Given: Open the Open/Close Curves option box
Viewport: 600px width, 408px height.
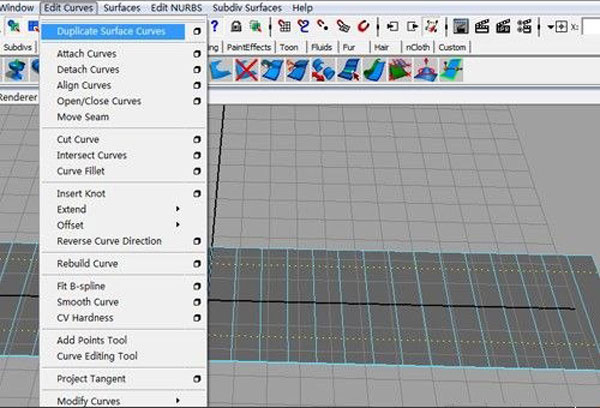Looking at the screenshot, I should tap(197, 101).
